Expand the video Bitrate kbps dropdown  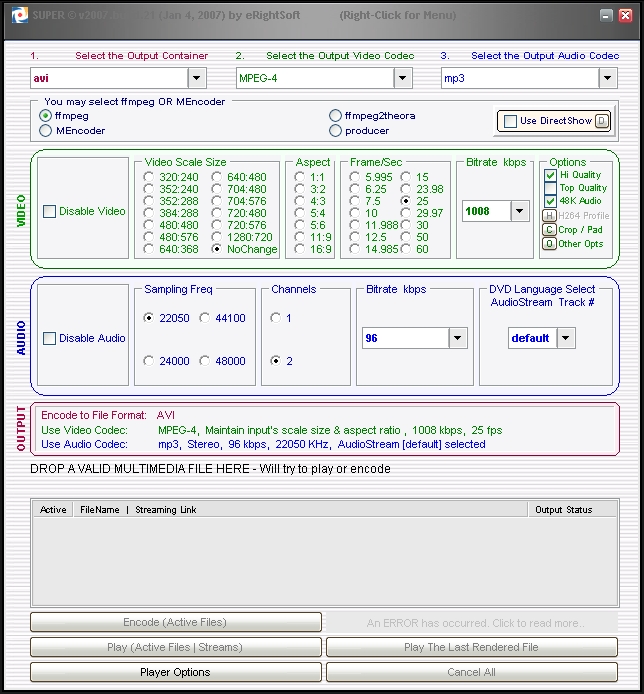tap(520, 211)
